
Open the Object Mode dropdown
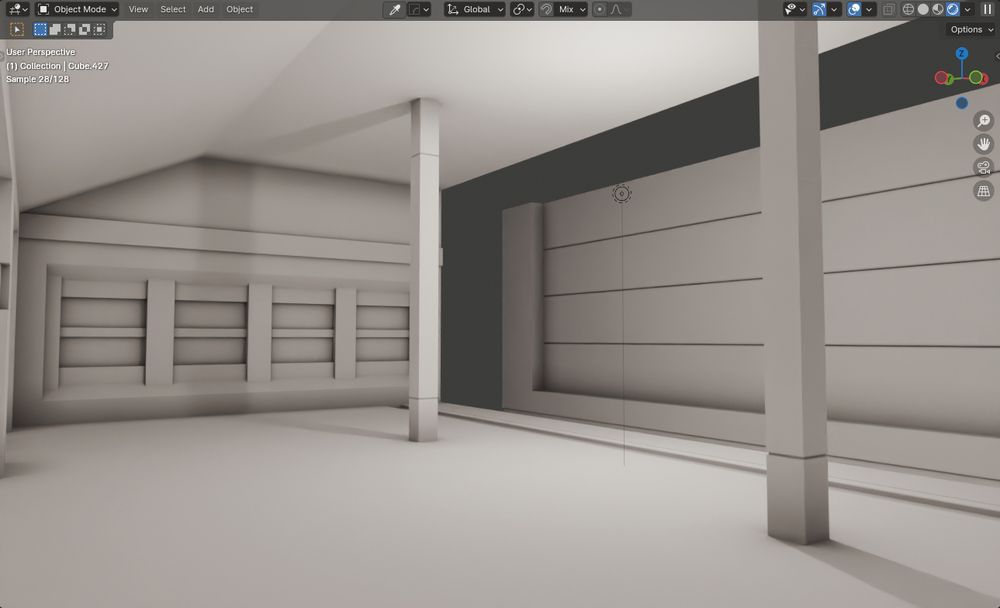point(77,9)
